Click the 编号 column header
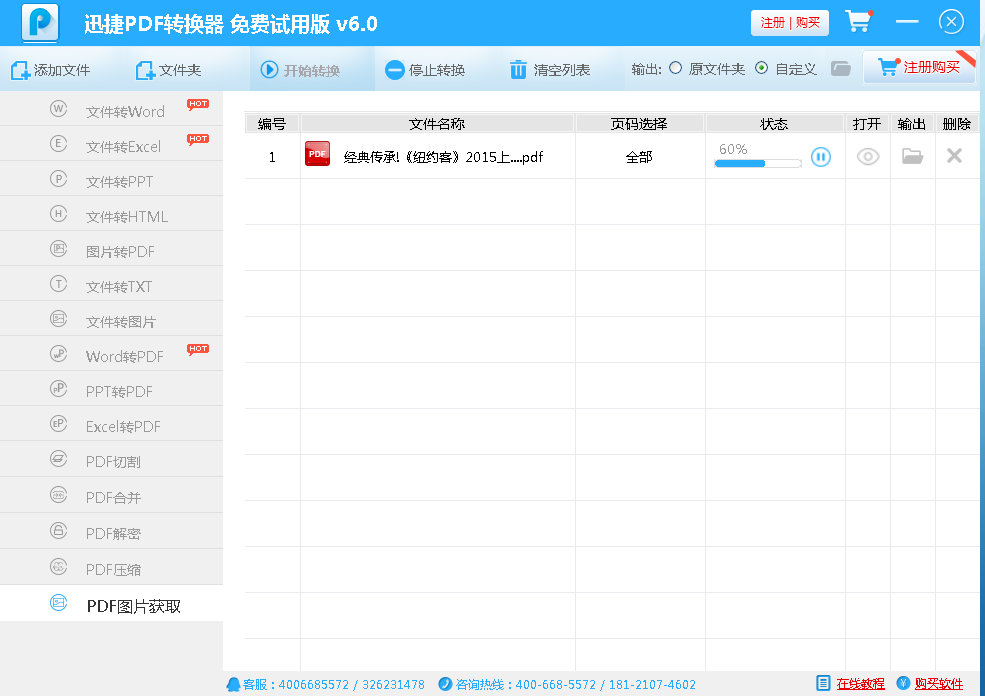The image size is (985, 696). click(272, 124)
